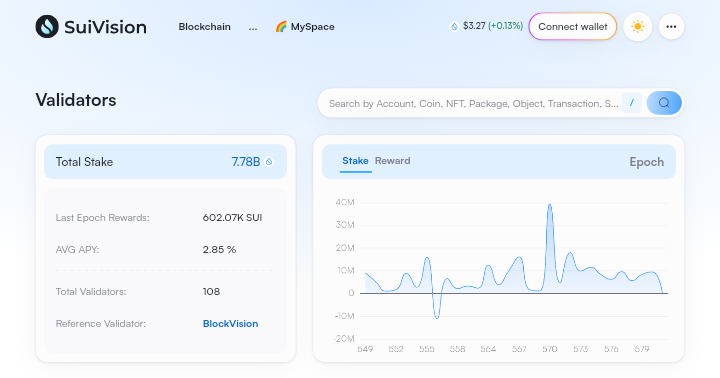Switch to the Stake chart tab
This screenshot has width=720, height=378.
[x=355, y=161]
